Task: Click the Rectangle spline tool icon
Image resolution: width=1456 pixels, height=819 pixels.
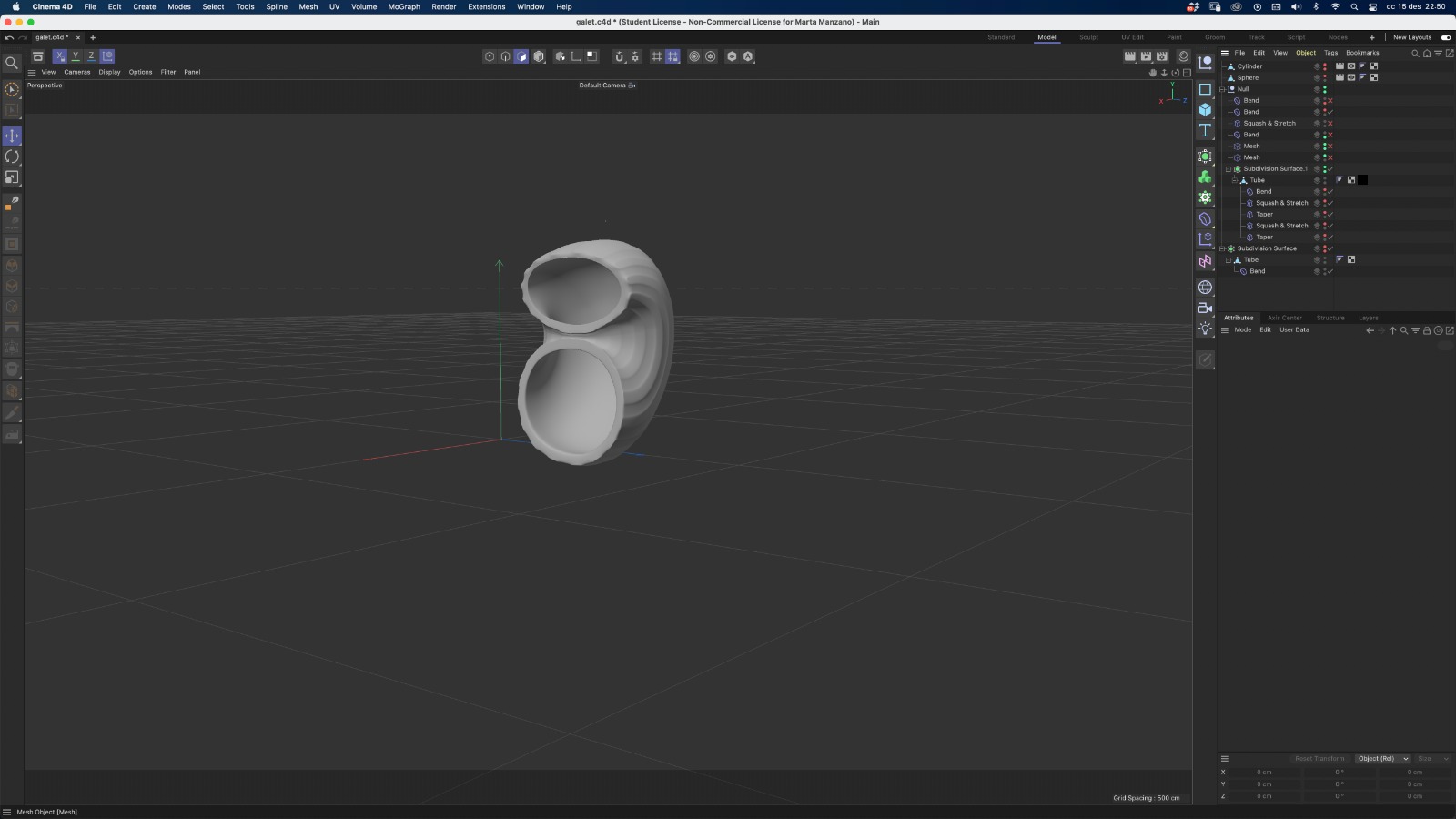Action: [x=1205, y=89]
